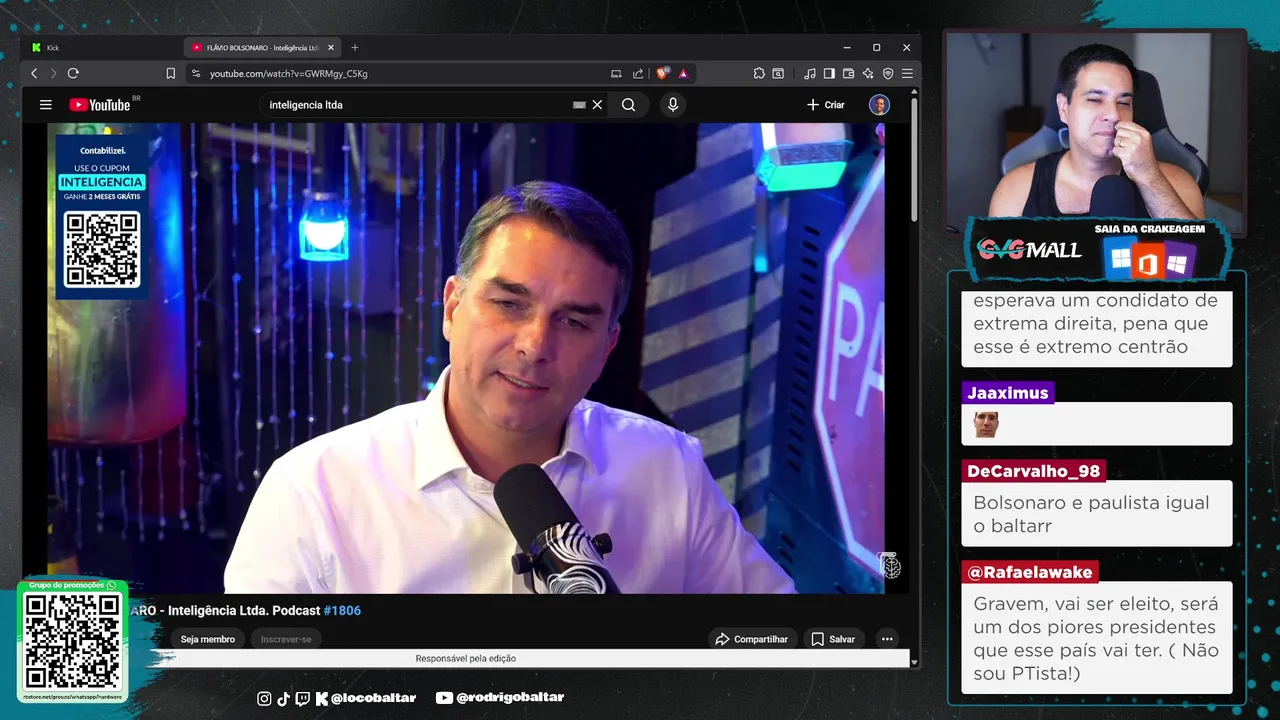Open the Brave Wallet icon
The height and width of the screenshot is (720, 1280).
pyautogui.click(x=849, y=73)
